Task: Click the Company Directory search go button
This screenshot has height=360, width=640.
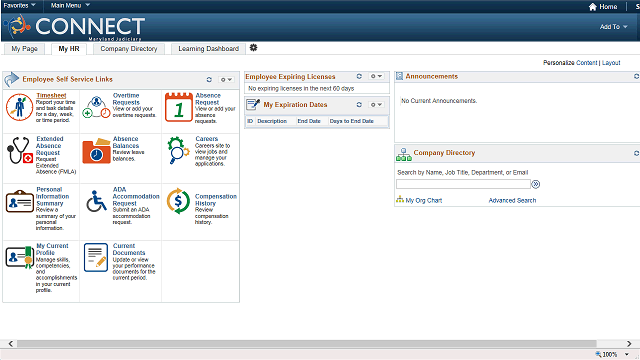Action: coord(536,184)
